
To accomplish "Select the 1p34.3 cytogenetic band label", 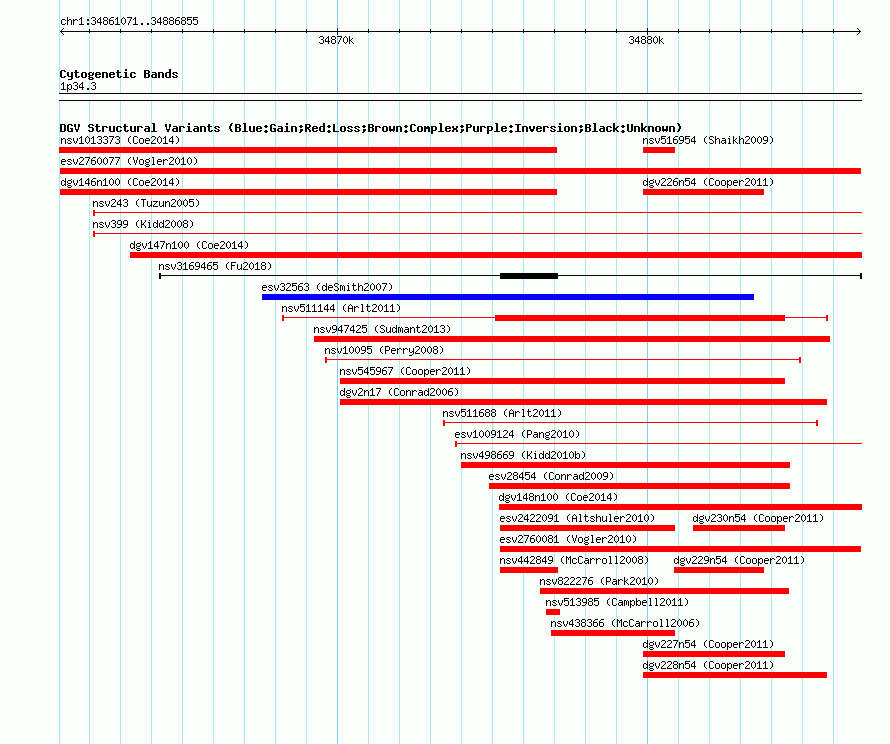I will tap(78, 86).
